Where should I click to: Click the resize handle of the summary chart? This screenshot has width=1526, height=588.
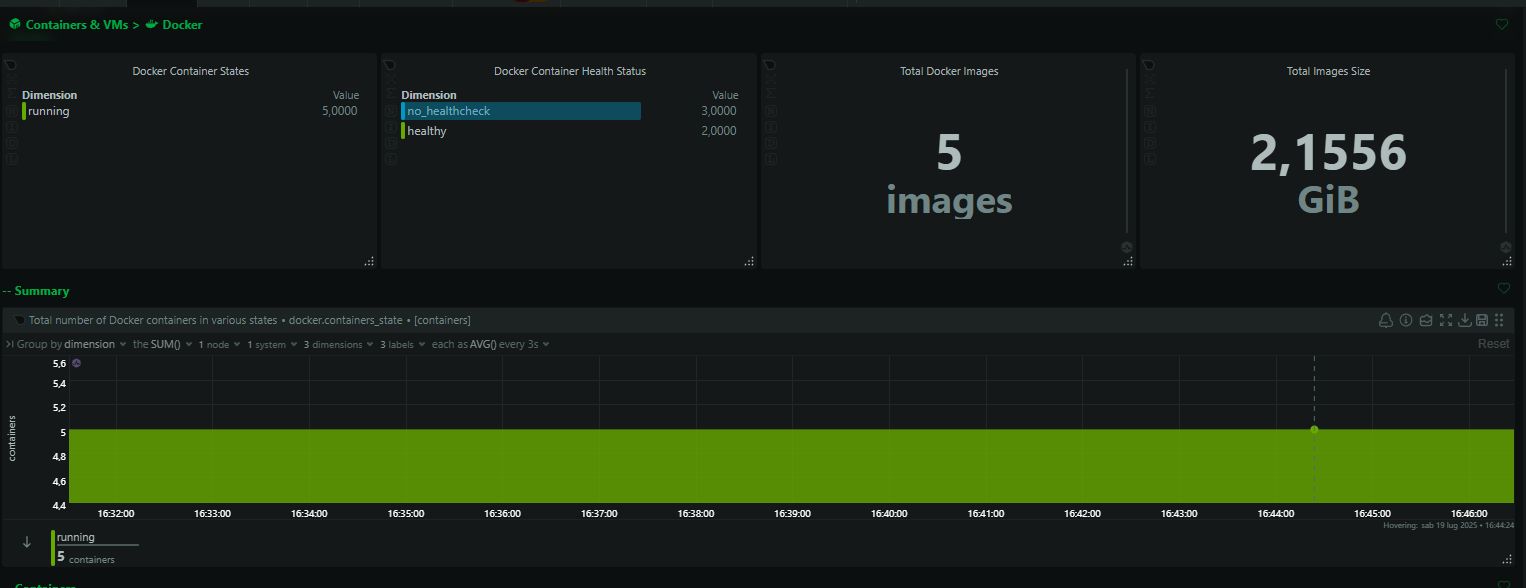1507,559
